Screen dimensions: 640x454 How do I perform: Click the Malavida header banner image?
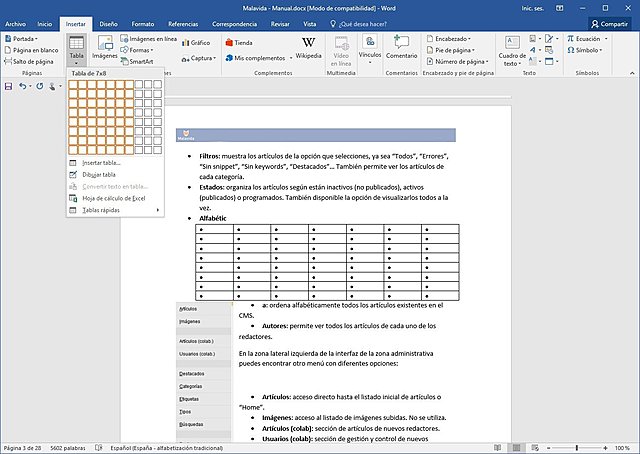click(x=316, y=135)
